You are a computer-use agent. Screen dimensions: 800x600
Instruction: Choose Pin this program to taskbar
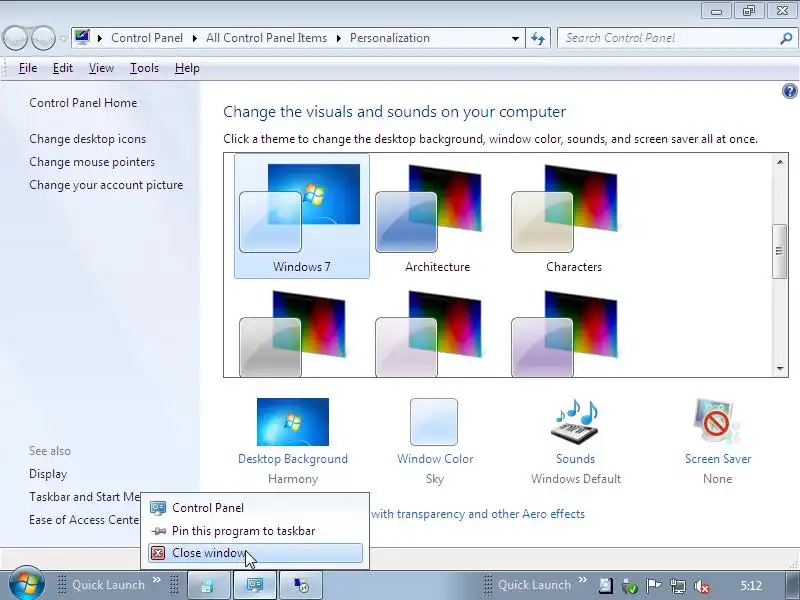(255, 531)
